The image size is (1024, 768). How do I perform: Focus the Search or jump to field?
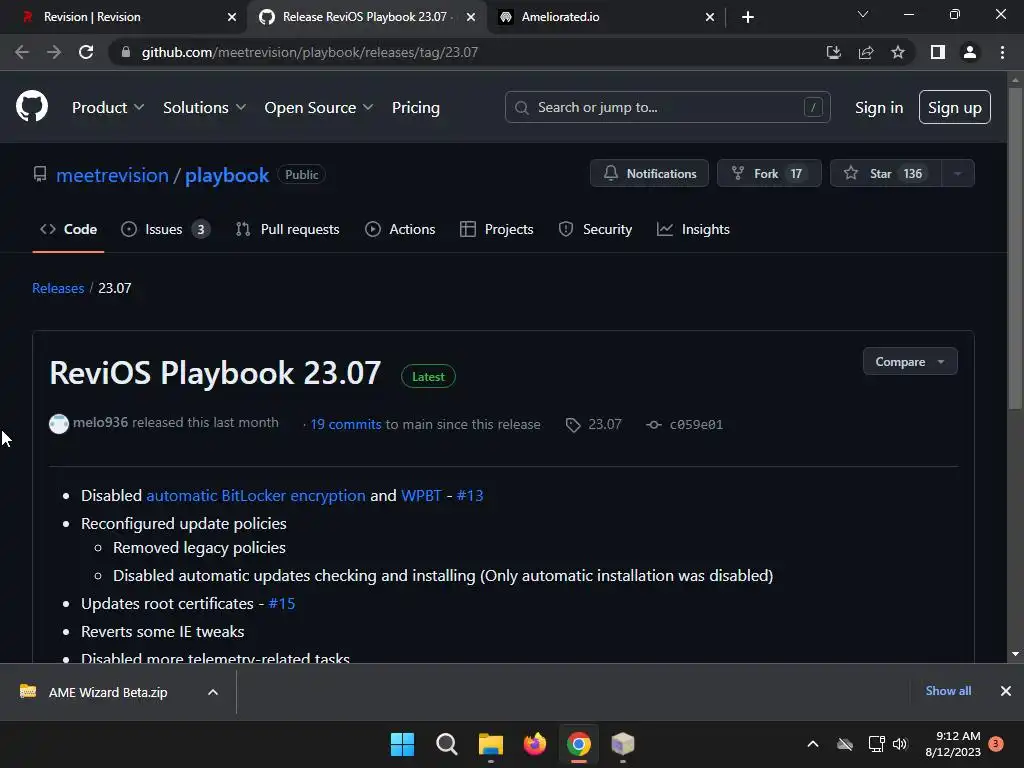667,107
